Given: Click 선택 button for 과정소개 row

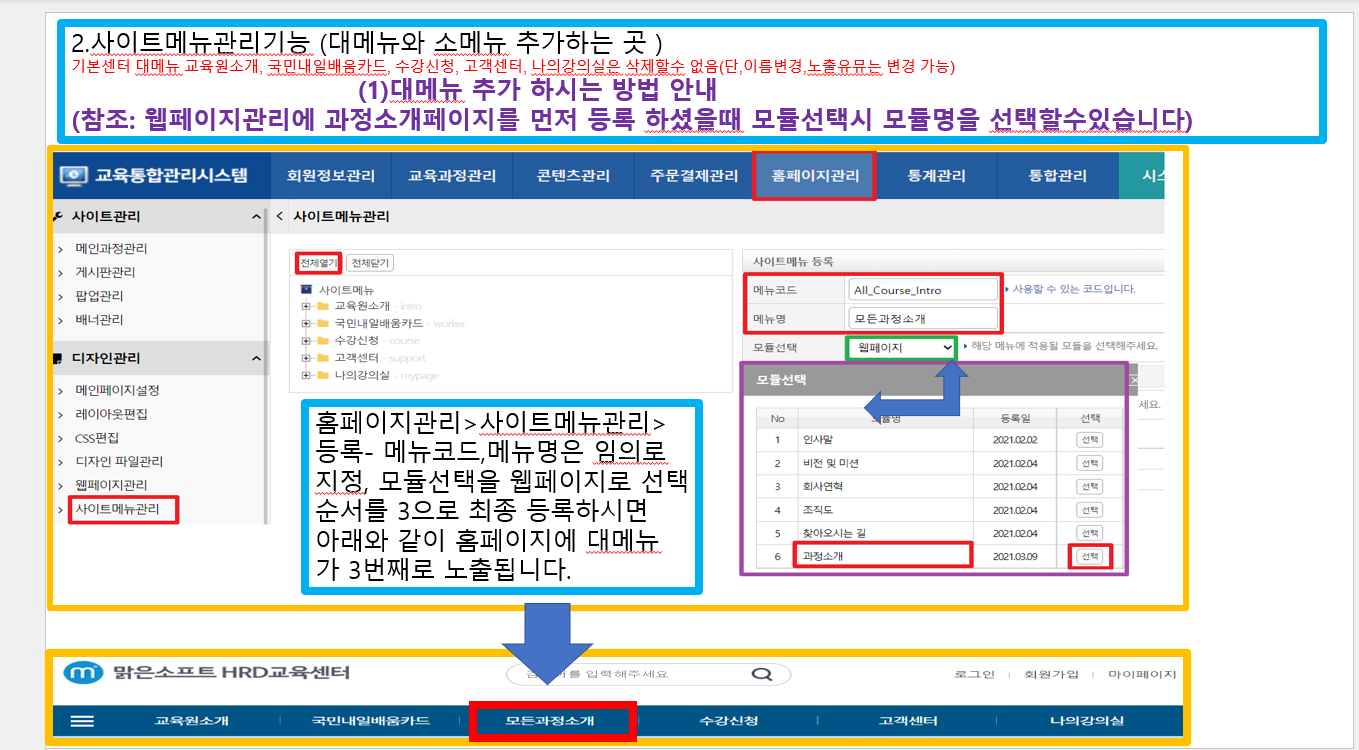Looking at the screenshot, I should [1089, 556].
